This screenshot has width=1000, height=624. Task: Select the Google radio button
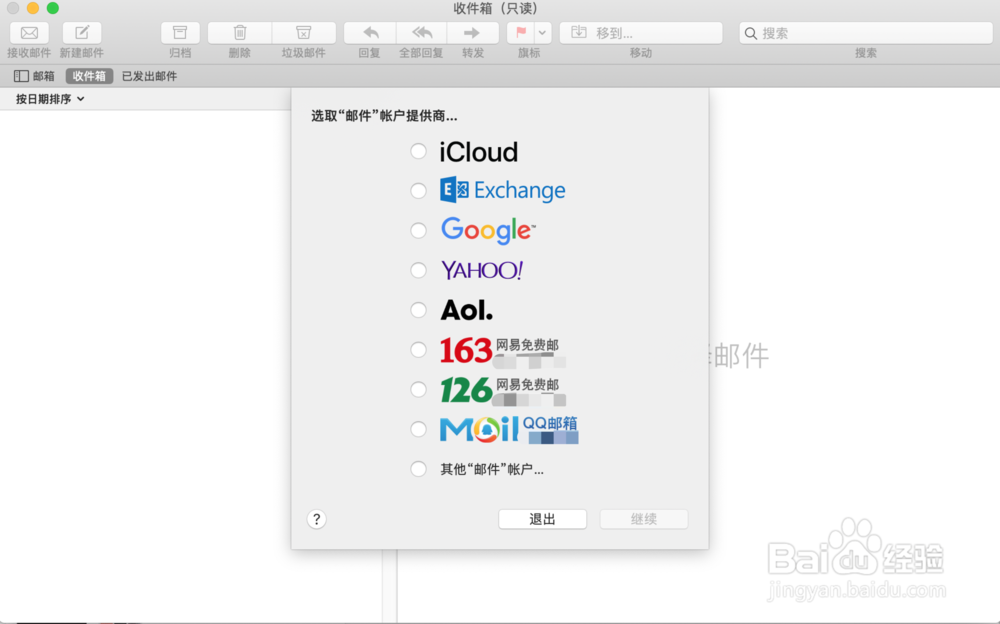tap(418, 230)
